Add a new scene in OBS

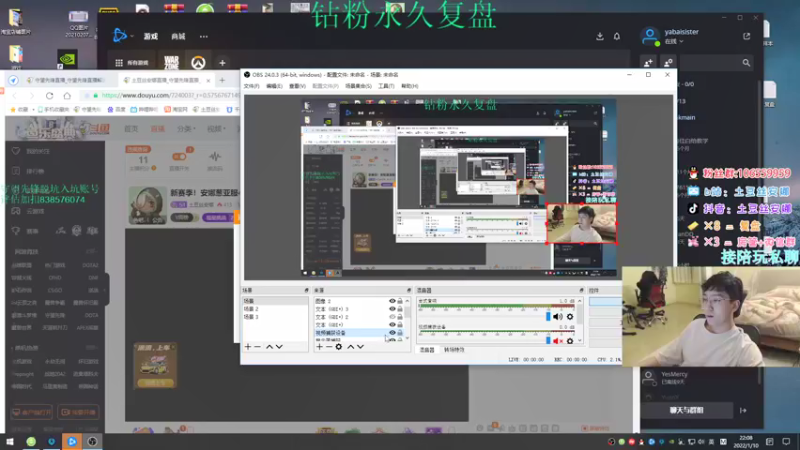248,347
